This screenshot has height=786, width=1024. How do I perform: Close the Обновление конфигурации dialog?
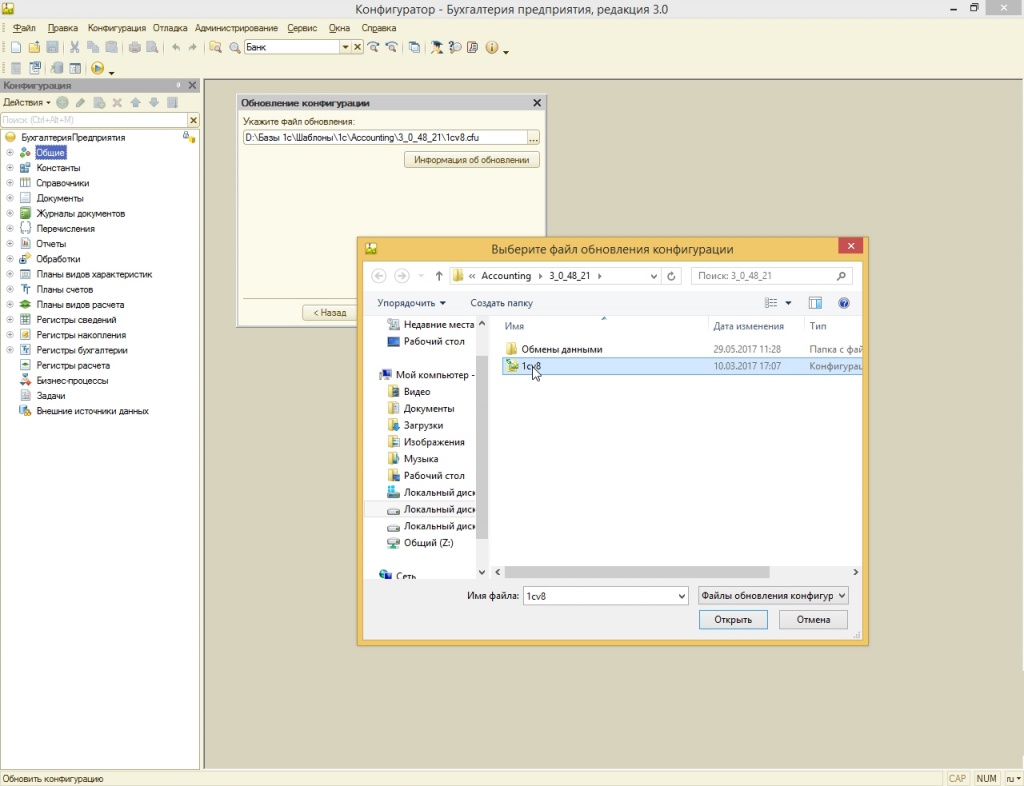[x=537, y=102]
